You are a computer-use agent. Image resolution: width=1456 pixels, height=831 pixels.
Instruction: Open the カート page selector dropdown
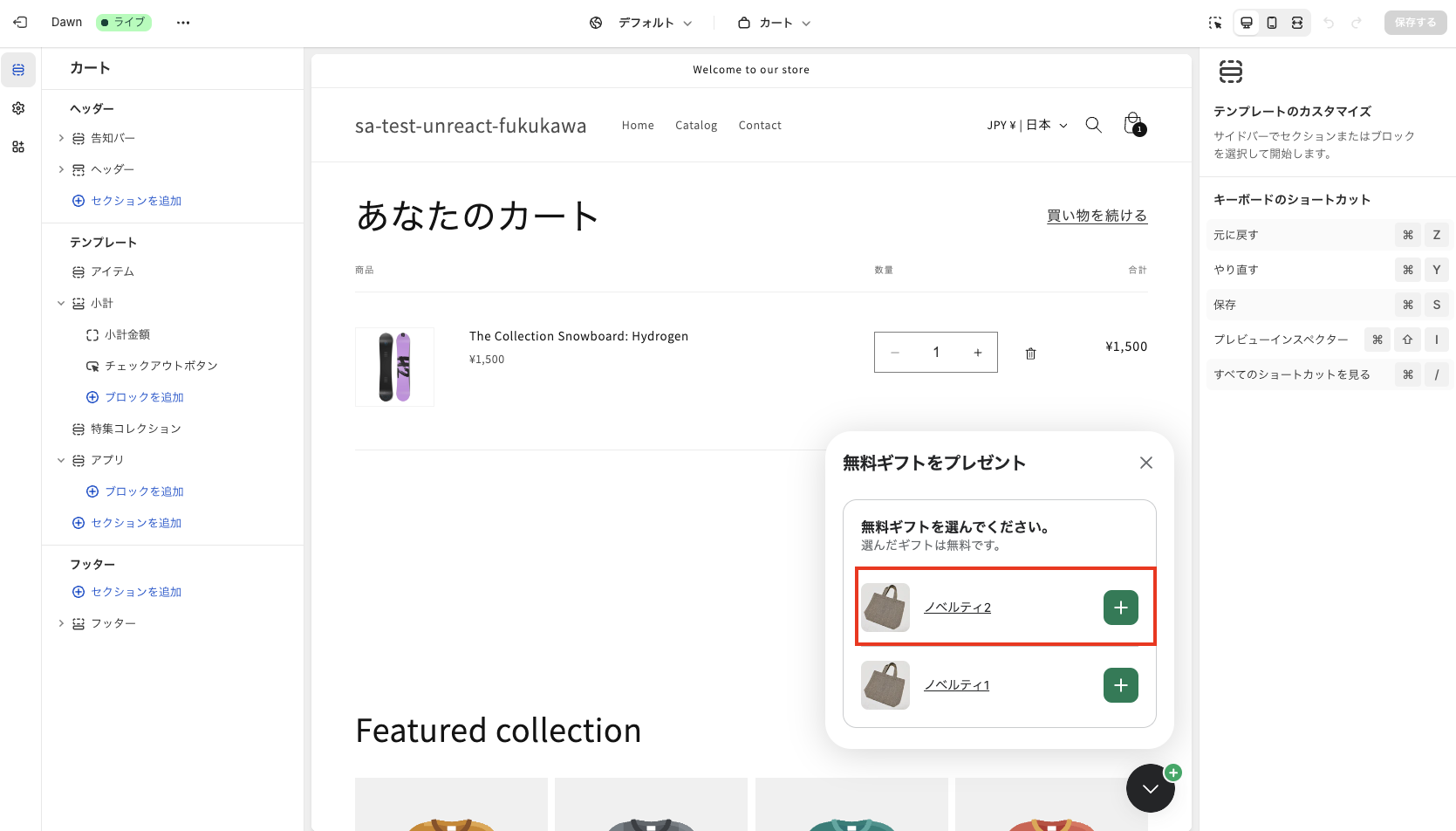(775, 23)
